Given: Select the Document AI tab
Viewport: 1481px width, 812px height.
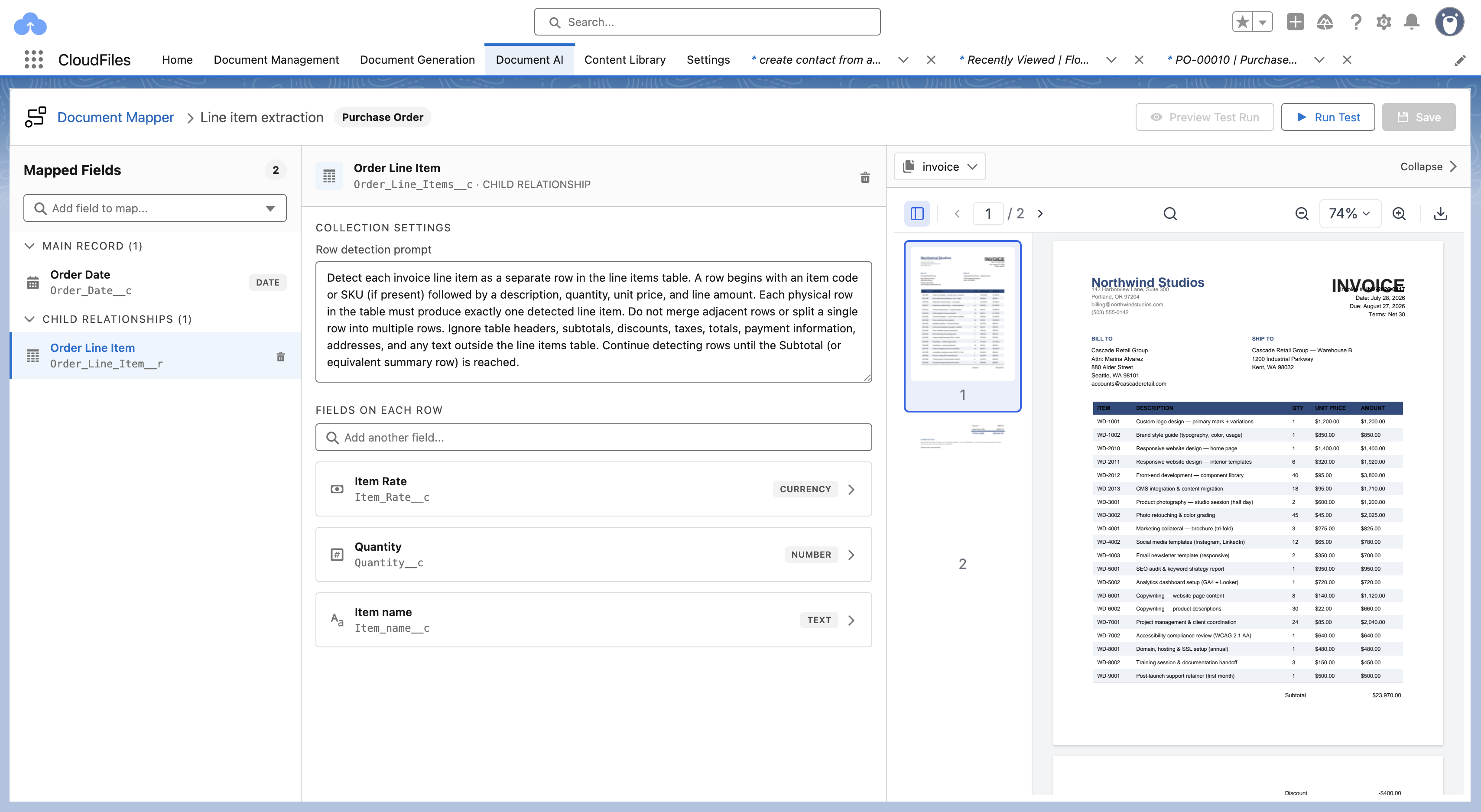Looking at the screenshot, I should point(529,60).
